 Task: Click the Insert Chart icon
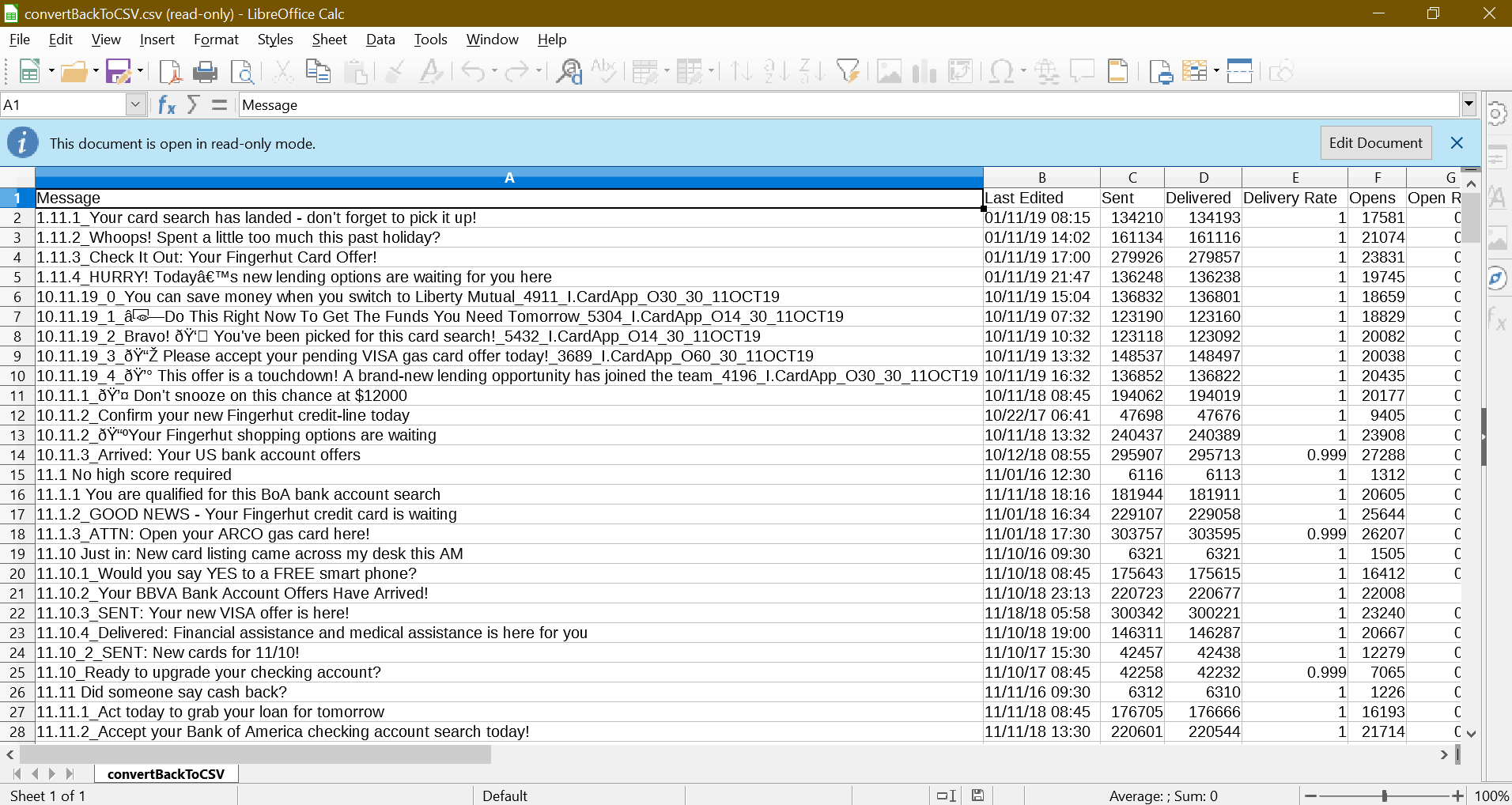click(x=924, y=72)
